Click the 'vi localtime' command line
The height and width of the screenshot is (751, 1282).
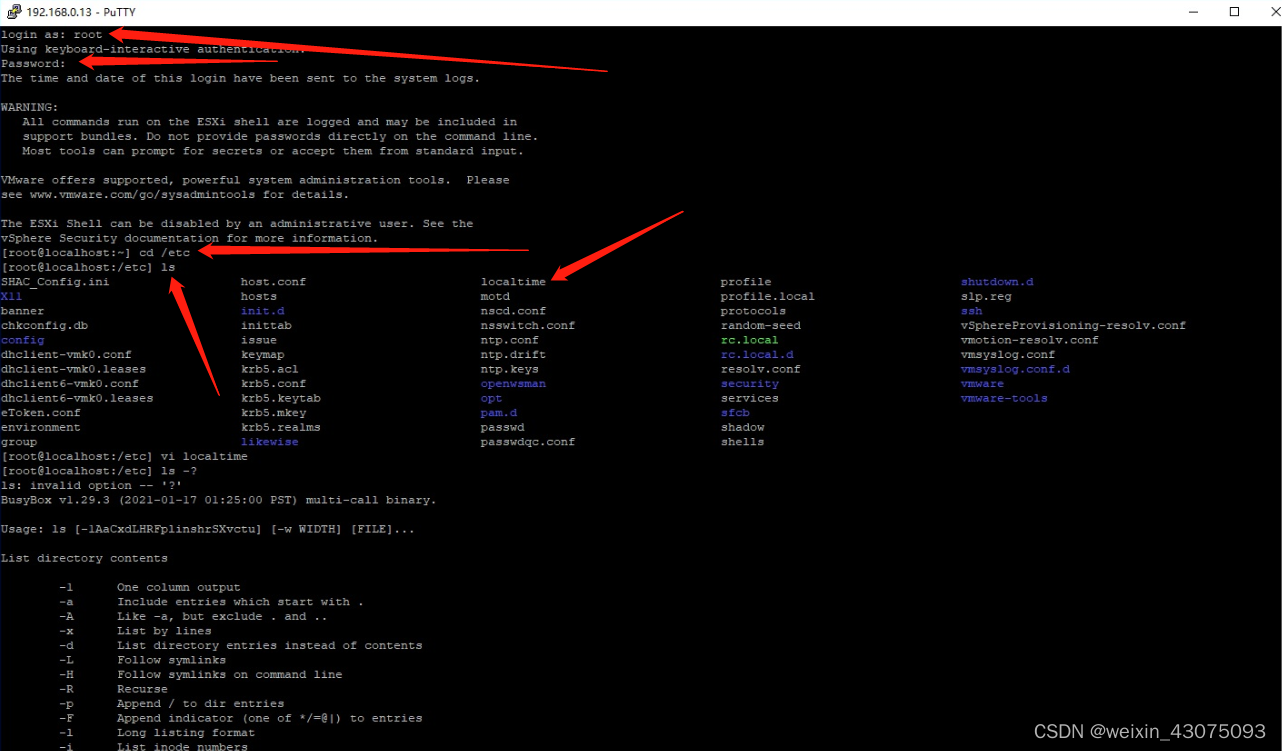point(125,456)
